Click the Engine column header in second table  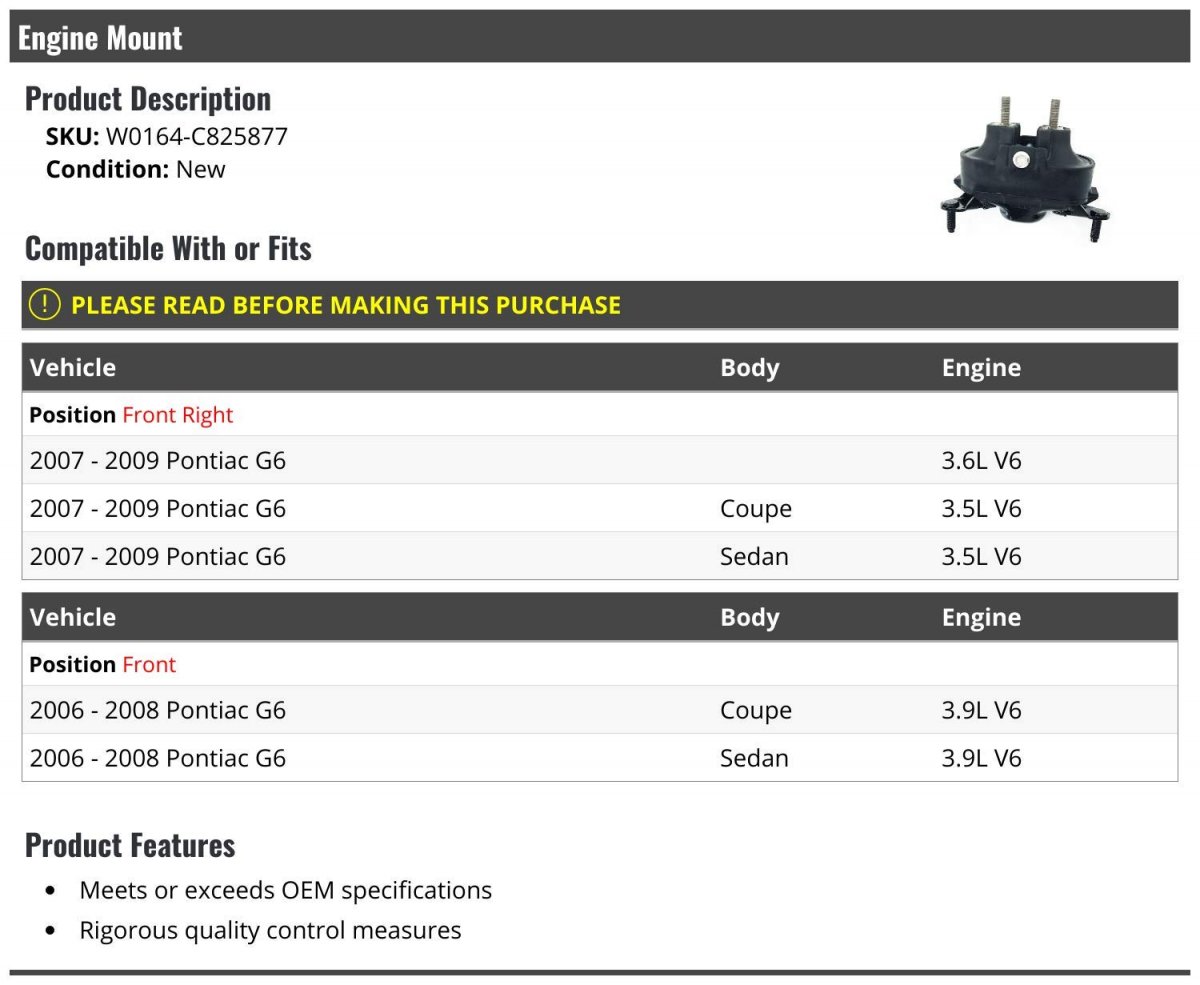coord(981,617)
